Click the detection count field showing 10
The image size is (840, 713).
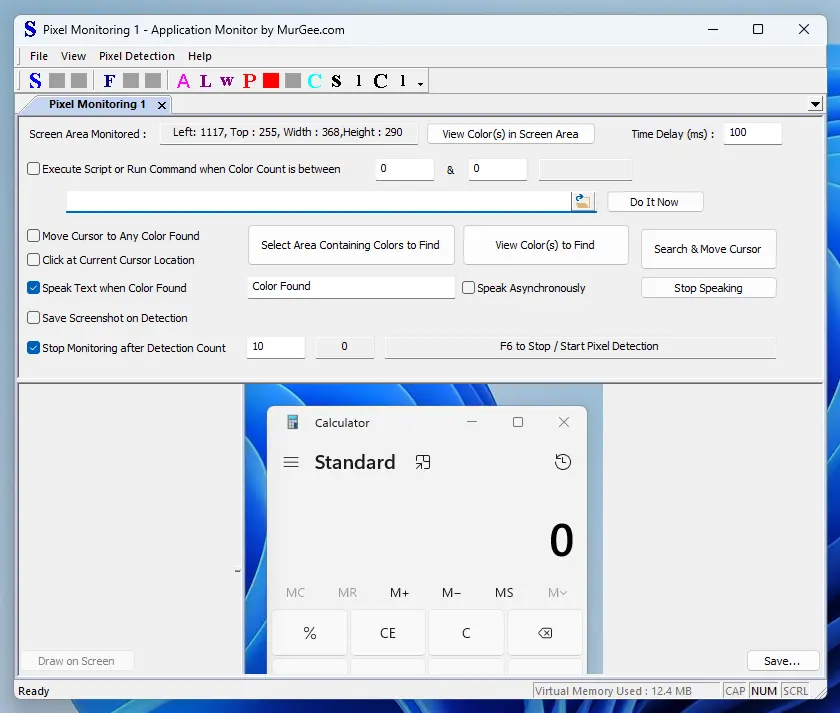point(276,347)
